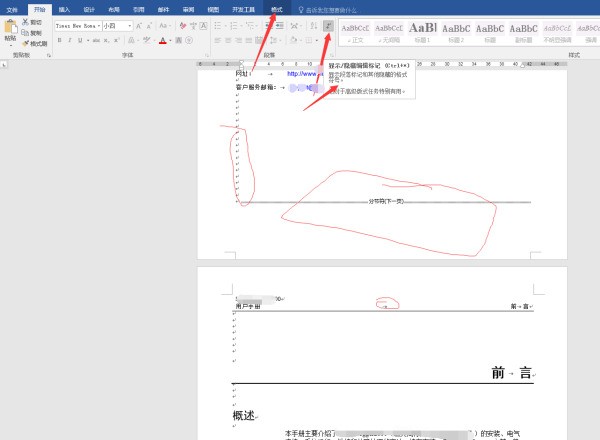The height and width of the screenshot is (440, 600).
Task: Open the Font (字体) group dialog launcher
Action: [x=207, y=55]
